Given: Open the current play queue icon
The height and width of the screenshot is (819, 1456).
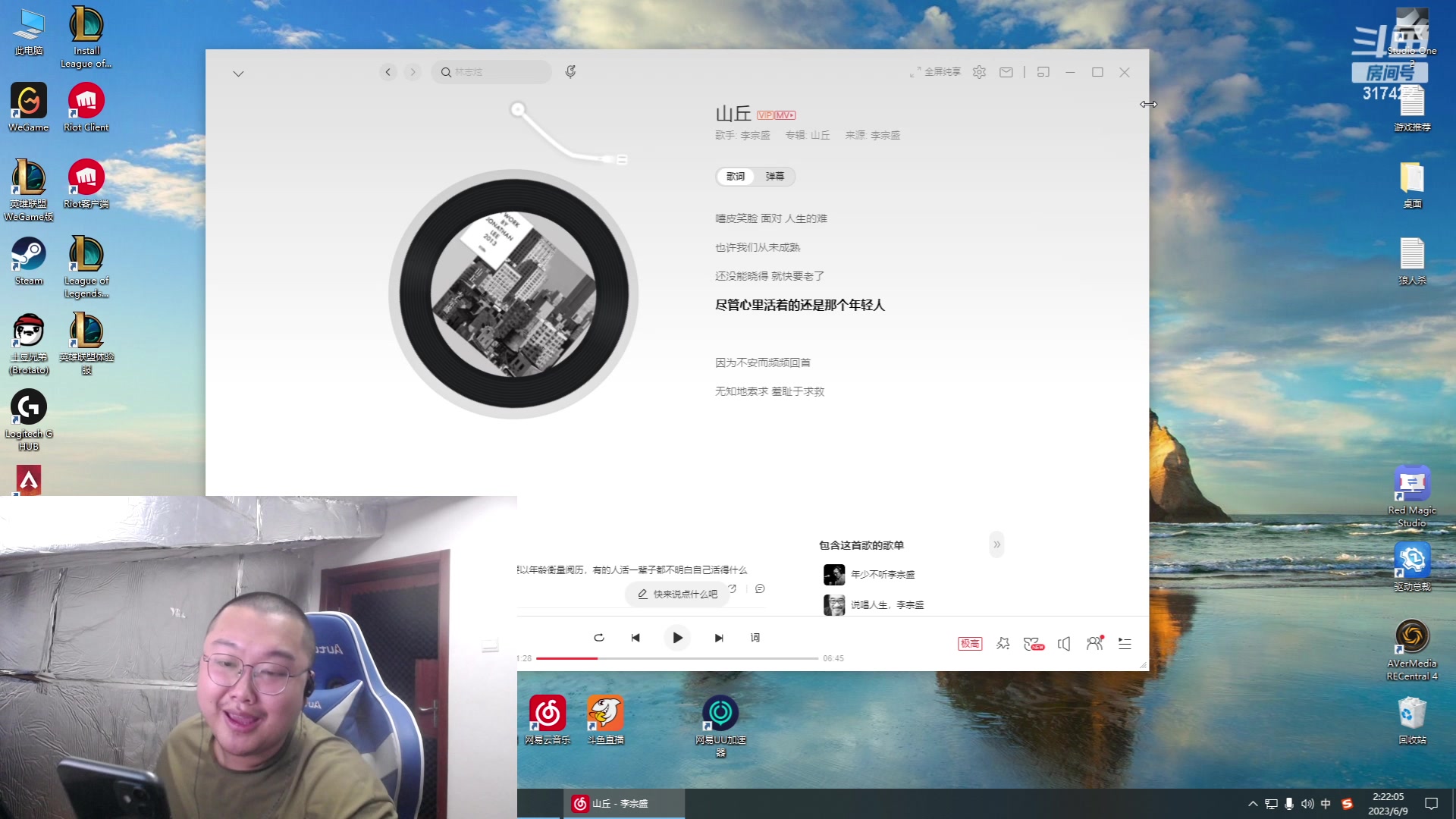Looking at the screenshot, I should click(x=1125, y=643).
